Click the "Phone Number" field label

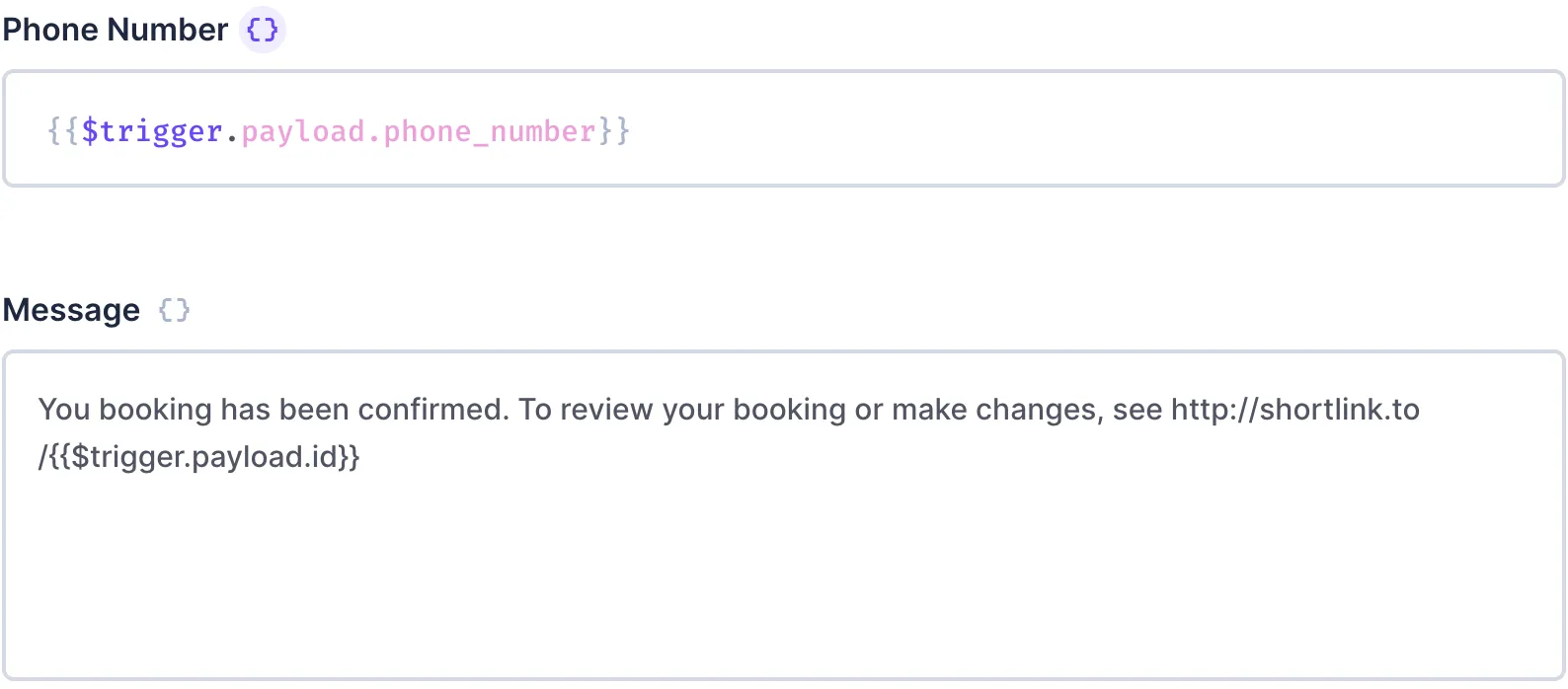click(116, 30)
